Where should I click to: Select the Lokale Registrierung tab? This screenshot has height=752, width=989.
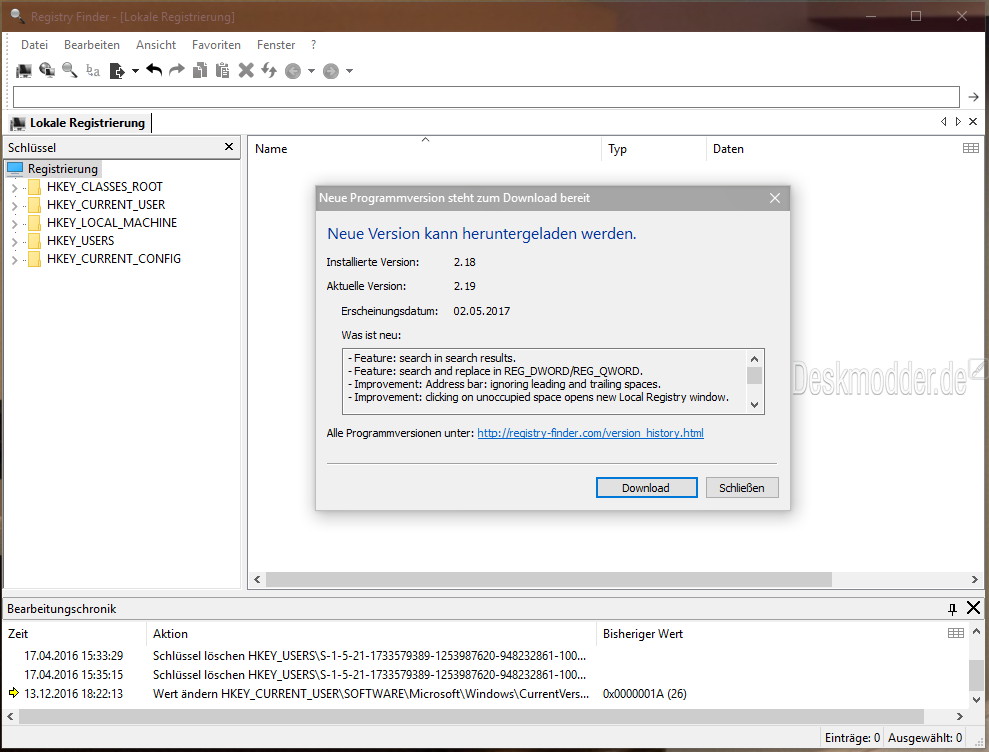click(79, 123)
